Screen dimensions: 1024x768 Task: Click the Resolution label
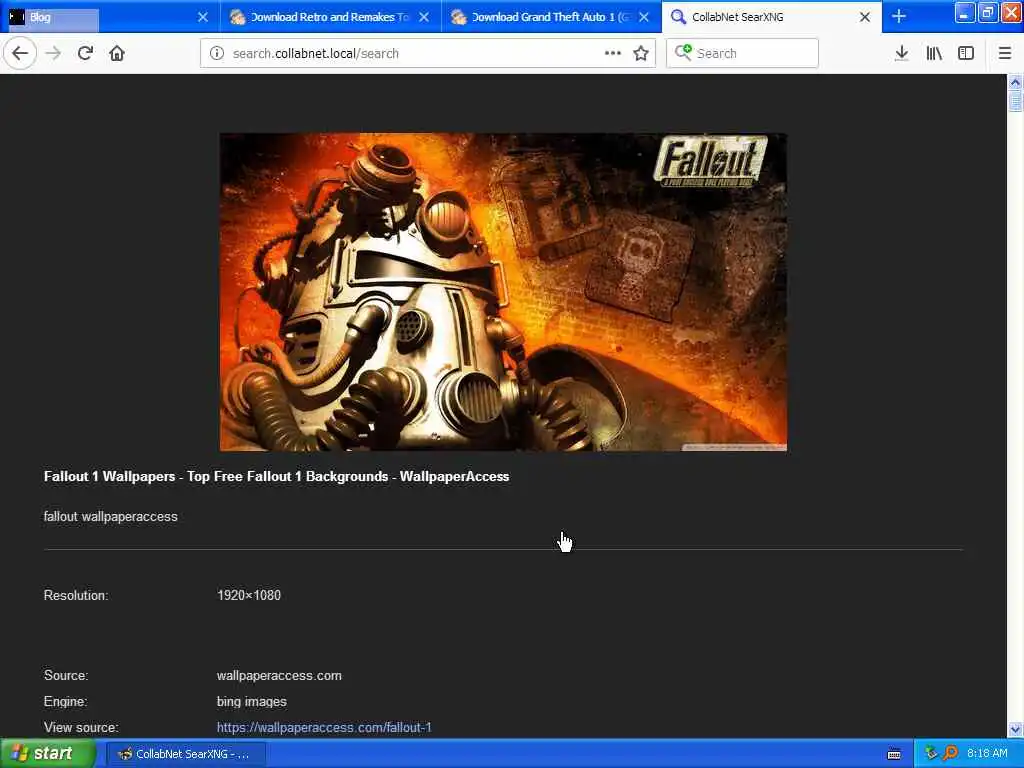tap(76, 595)
